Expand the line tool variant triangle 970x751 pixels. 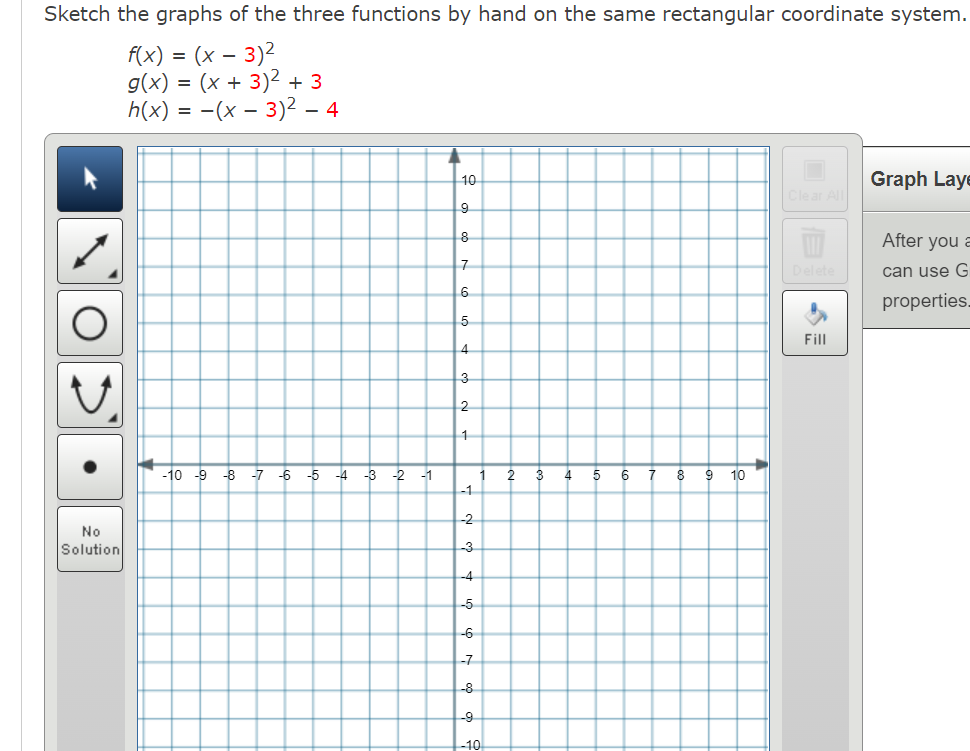tap(114, 273)
